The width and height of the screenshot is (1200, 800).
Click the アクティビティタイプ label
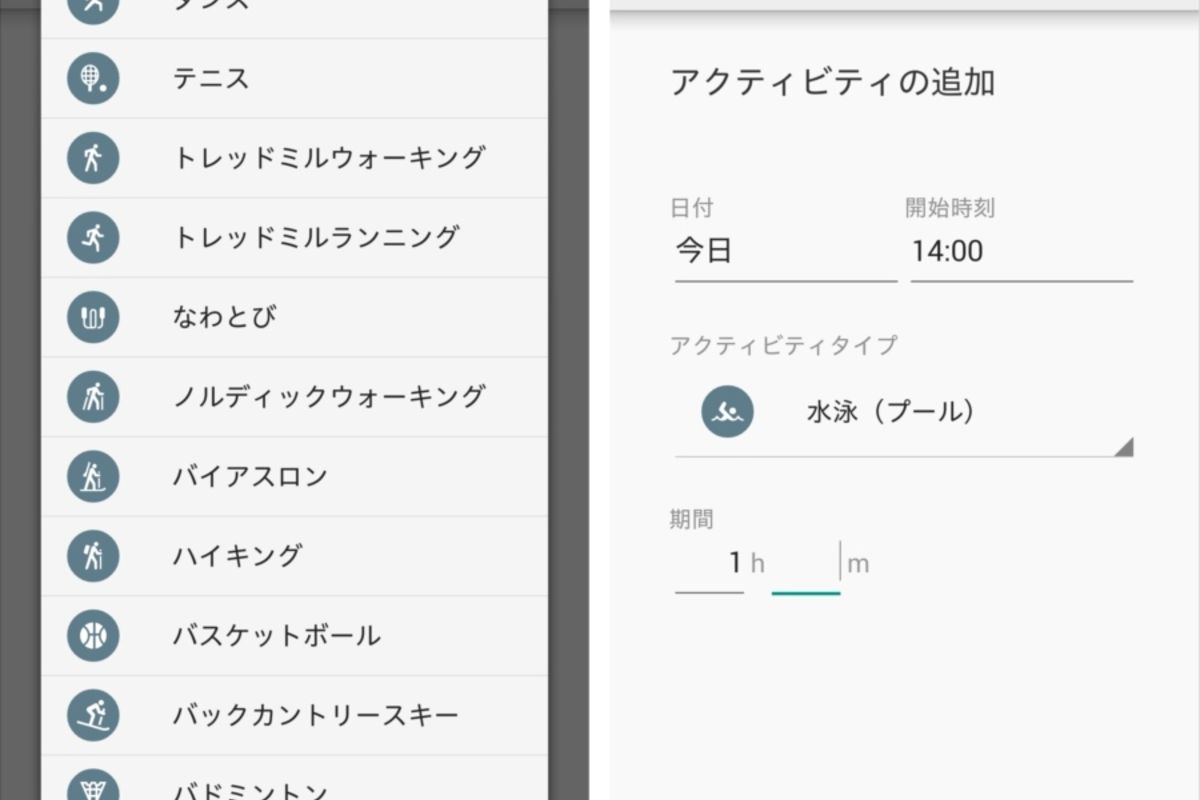783,346
